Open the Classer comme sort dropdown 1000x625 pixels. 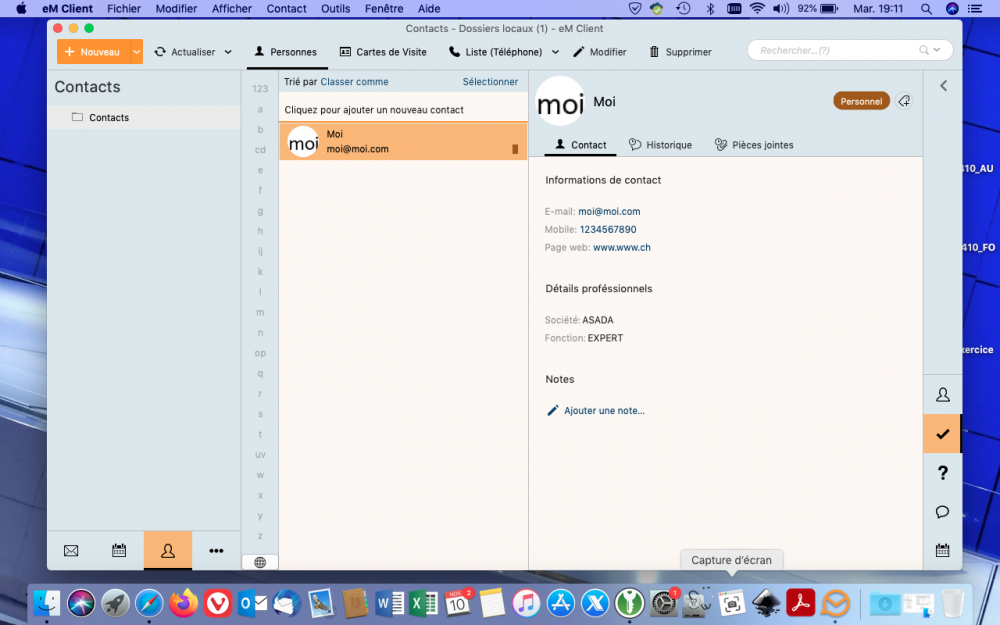pyautogui.click(x=354, y=82)
